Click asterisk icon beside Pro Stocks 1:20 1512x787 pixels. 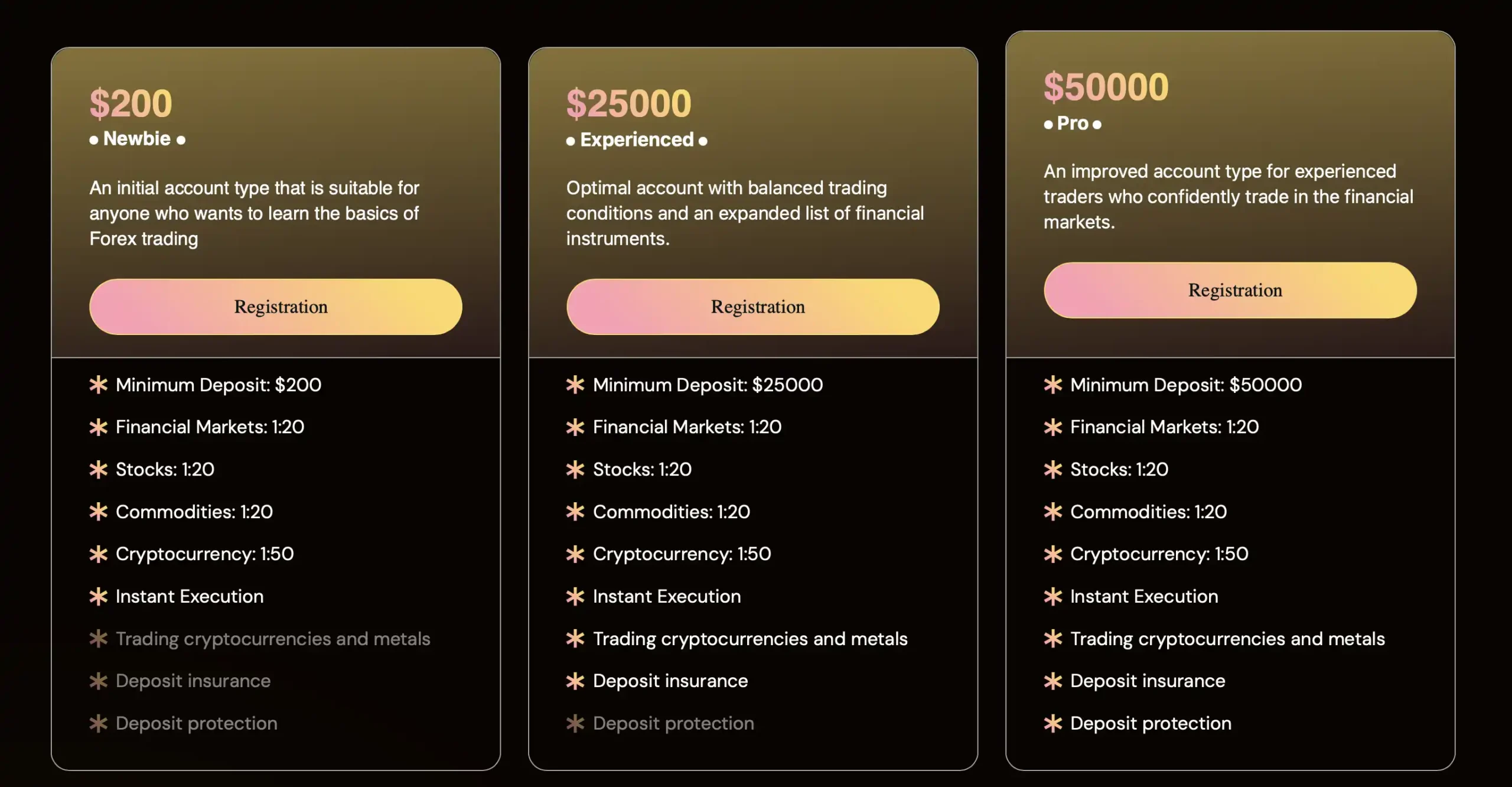point(1053,470)
